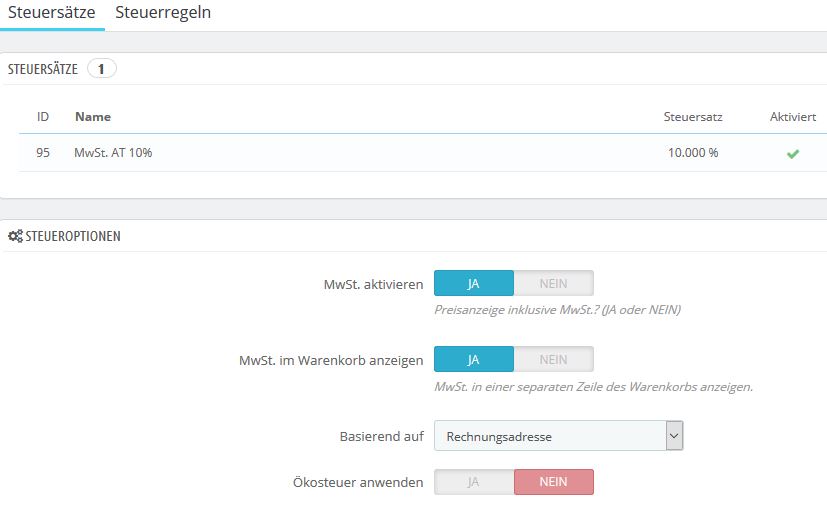Open the MwSt. AT 10% tax entry
827x508 pixels.
tap(113, 154)
